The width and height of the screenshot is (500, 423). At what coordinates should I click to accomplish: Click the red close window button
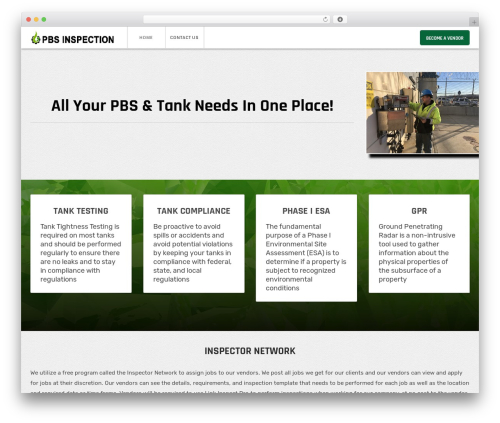click(x=29, y=20)
